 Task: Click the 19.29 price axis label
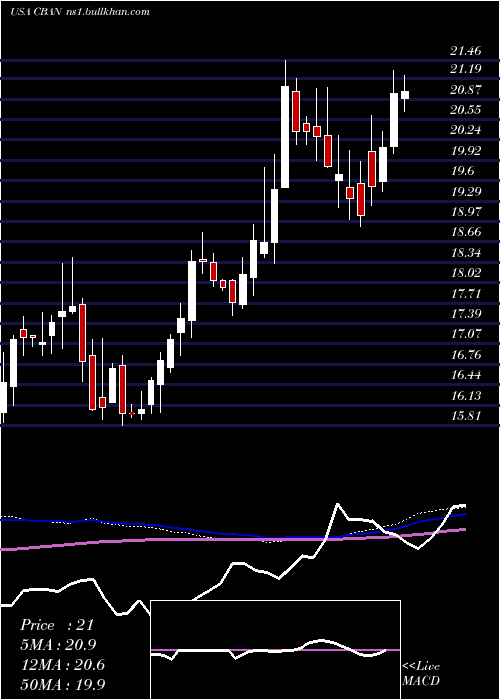click(x=466, y=192)
